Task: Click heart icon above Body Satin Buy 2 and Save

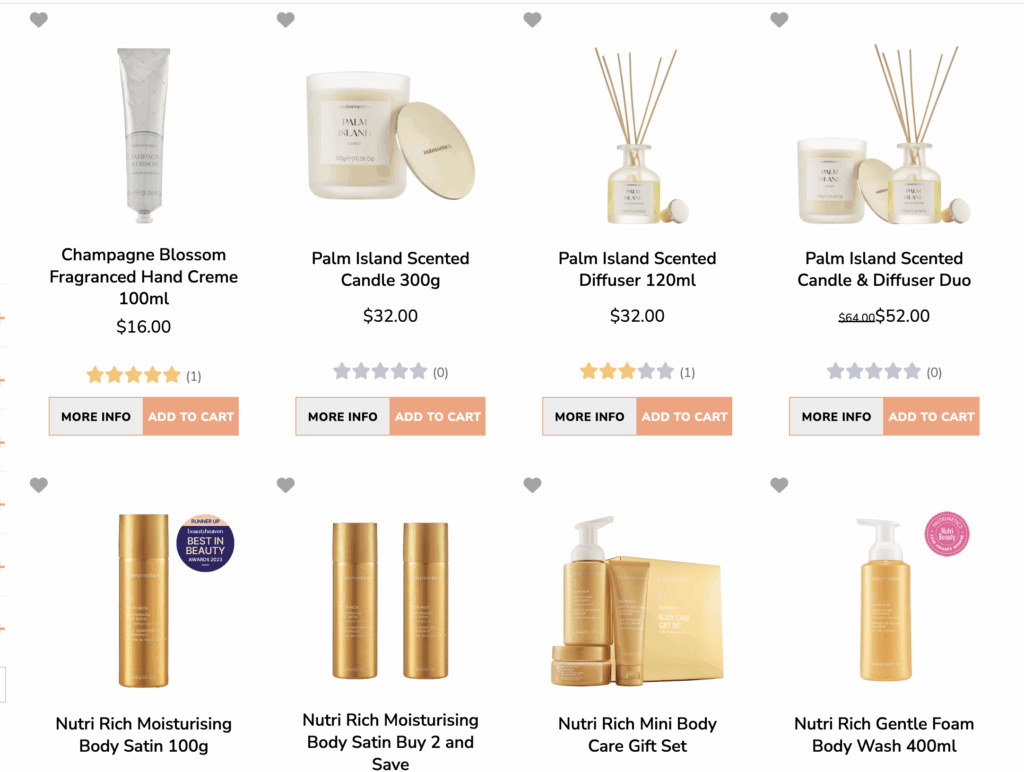Action: [x=285, y=485]
